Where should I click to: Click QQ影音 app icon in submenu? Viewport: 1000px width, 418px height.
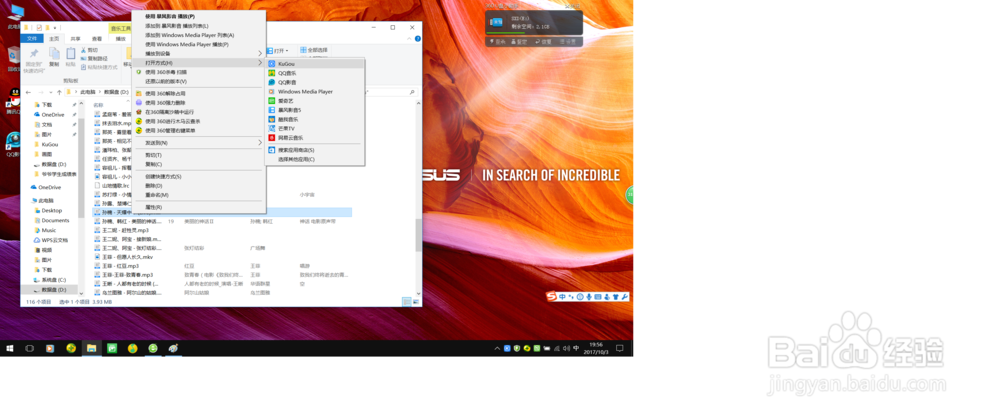click(272, 82)
